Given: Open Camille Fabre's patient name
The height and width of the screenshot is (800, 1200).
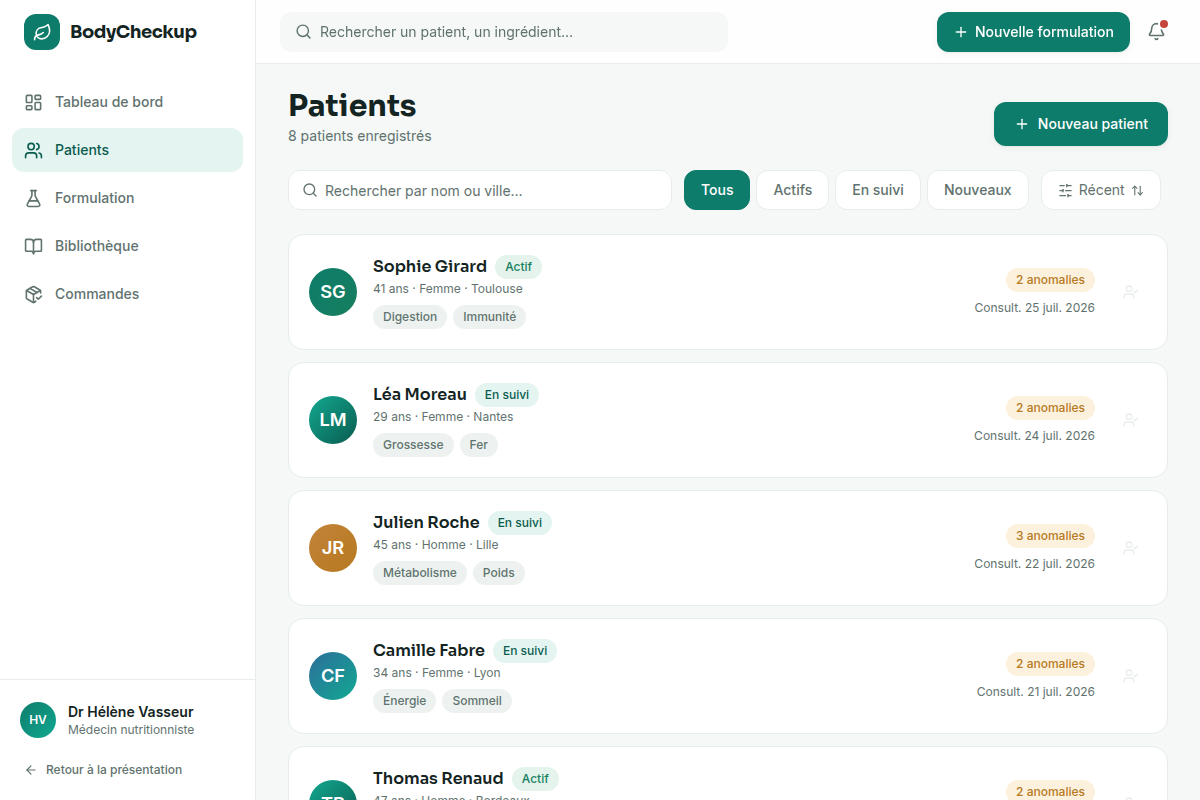Looking at the screenshot, I should (429, 650).
